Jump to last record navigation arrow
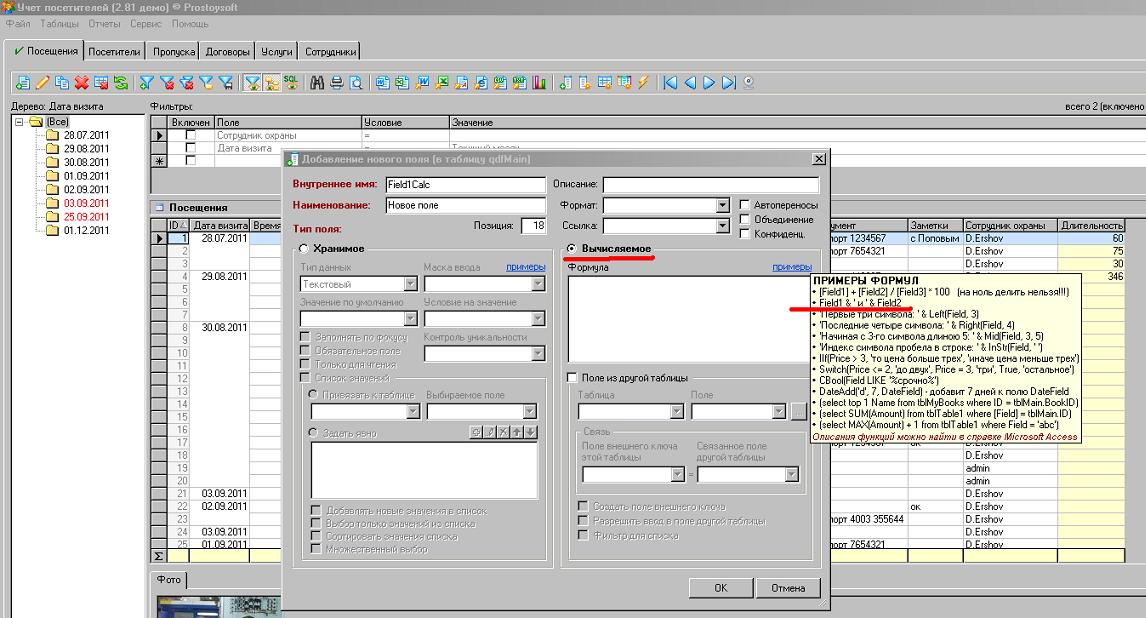Viewport: 1146px width, 618px height. click(729, 83)
